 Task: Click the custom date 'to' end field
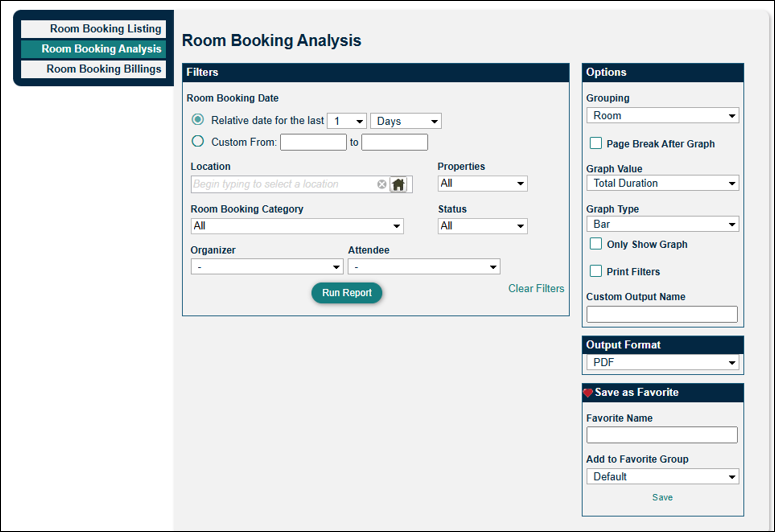click(394, 142)
